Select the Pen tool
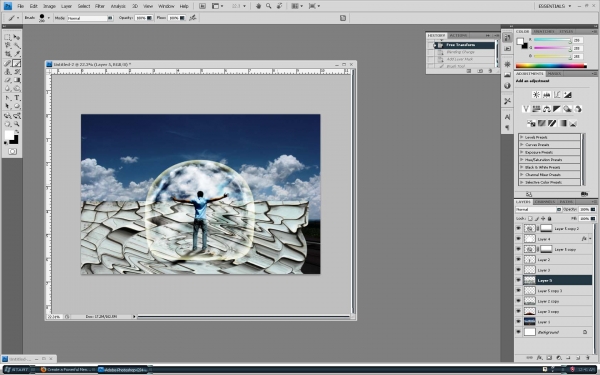Screen dimensions: 600x375 tap(7, 98)
